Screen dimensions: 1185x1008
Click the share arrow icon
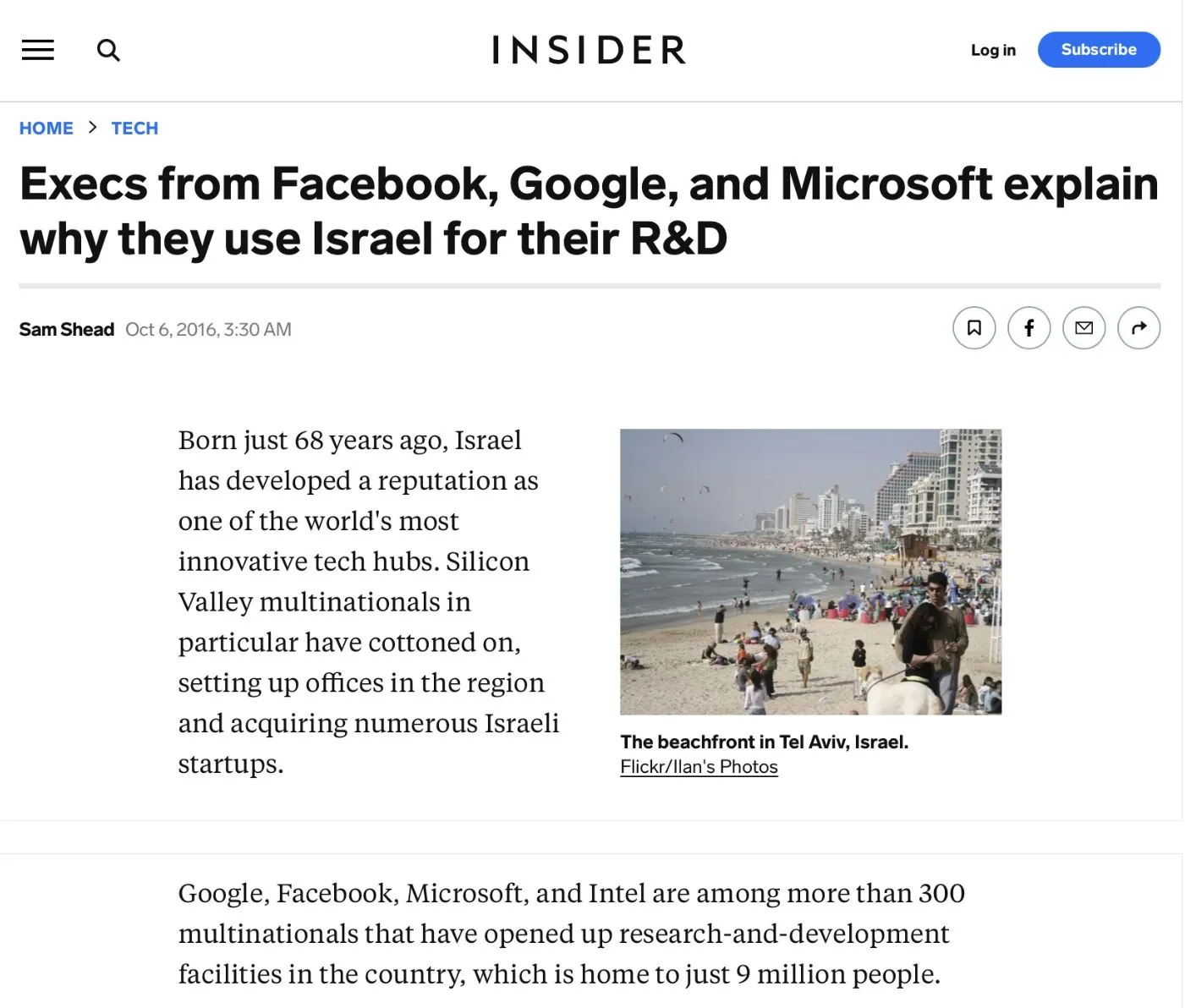(x=1138, y=328)
